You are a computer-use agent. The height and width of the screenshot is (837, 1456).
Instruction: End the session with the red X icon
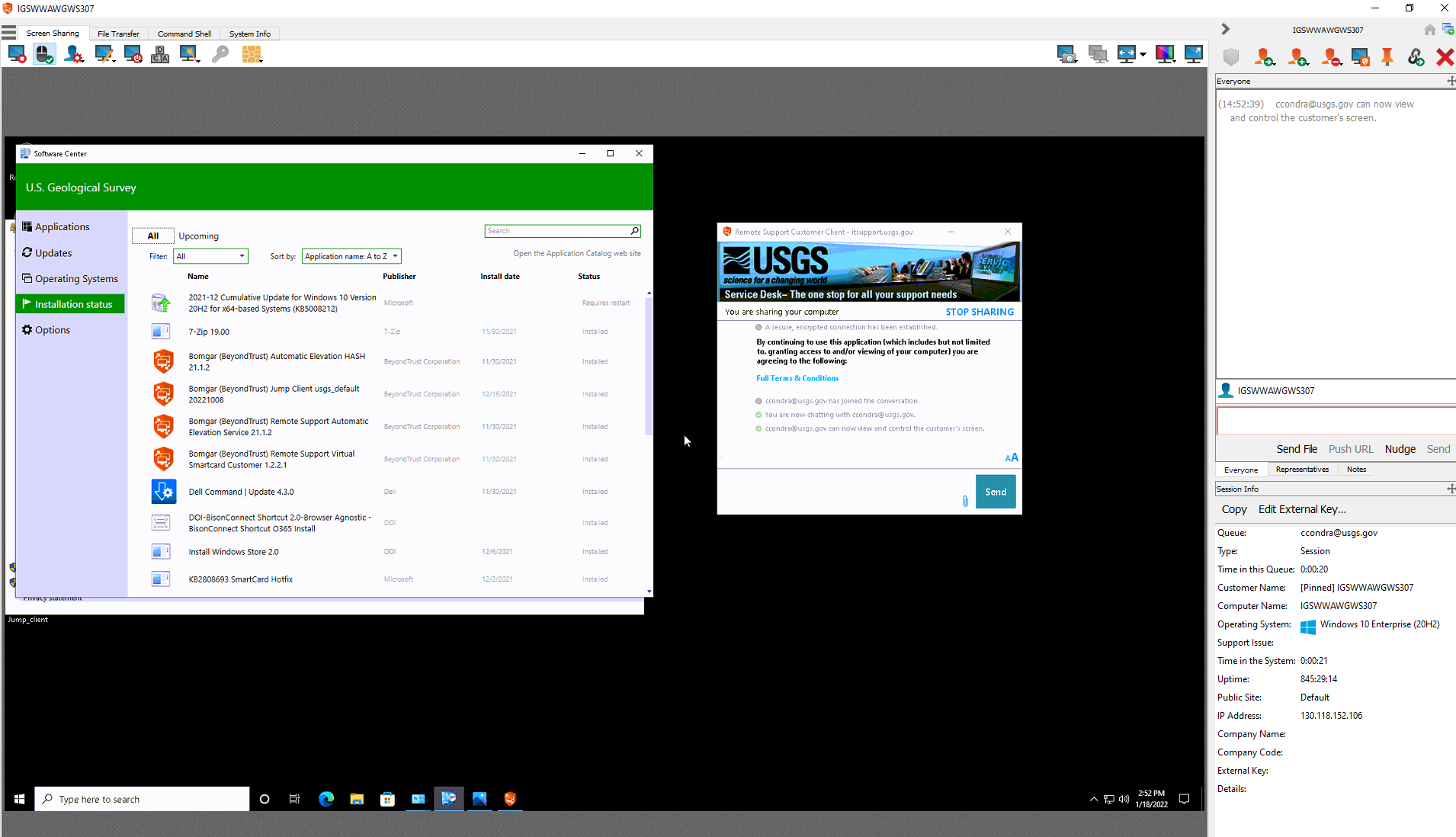click(1444, 57)
